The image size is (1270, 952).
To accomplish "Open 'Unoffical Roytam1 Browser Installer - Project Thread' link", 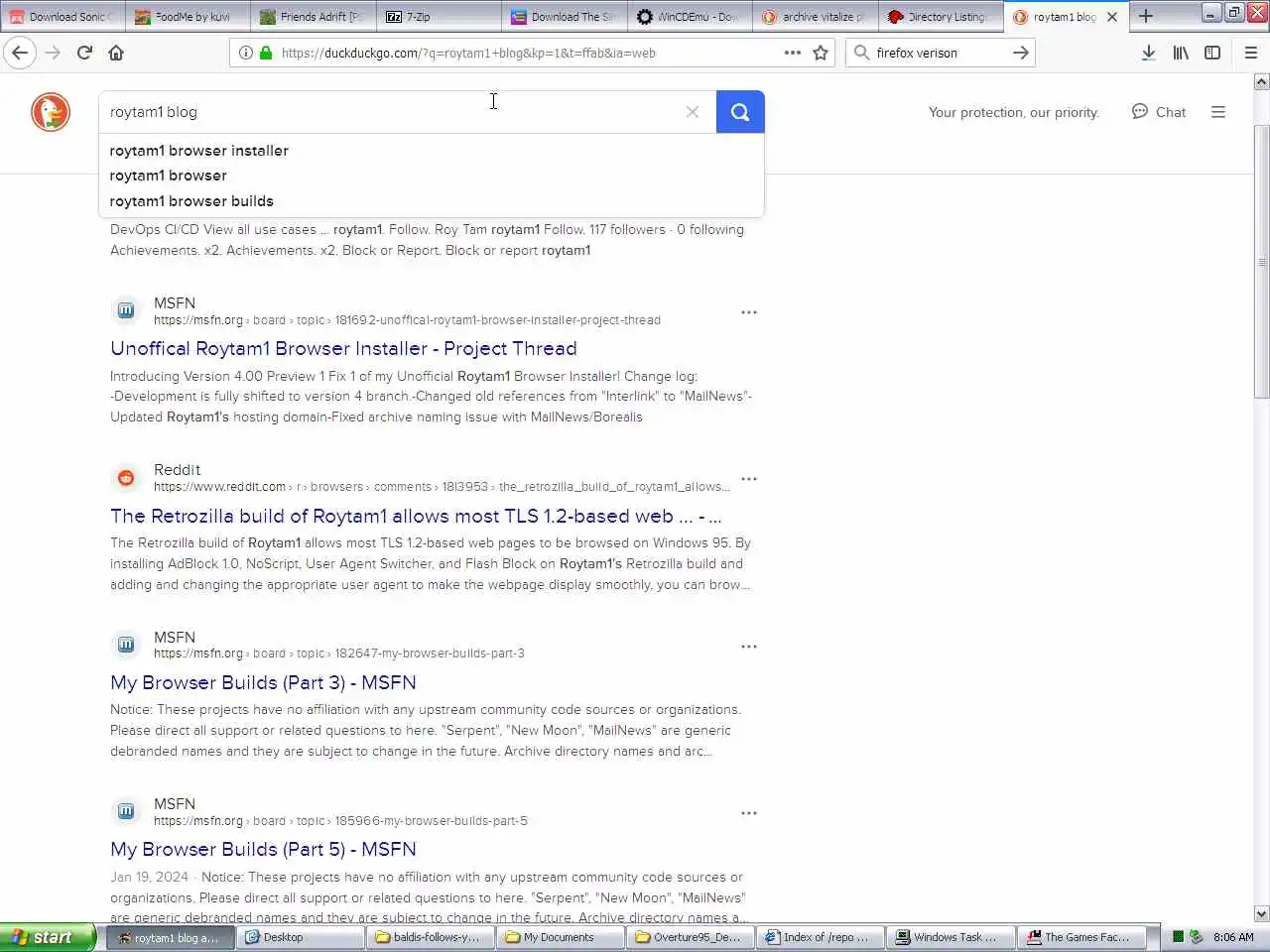I will [x=343, y=348].
